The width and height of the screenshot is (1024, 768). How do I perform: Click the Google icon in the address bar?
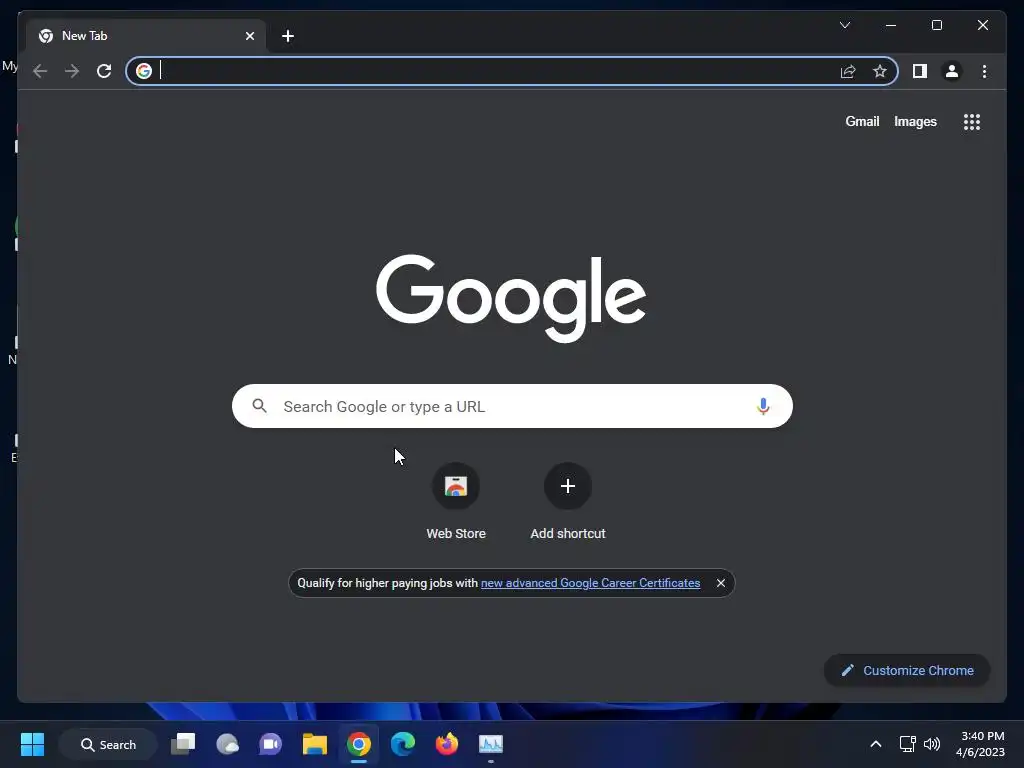(144, 71)
